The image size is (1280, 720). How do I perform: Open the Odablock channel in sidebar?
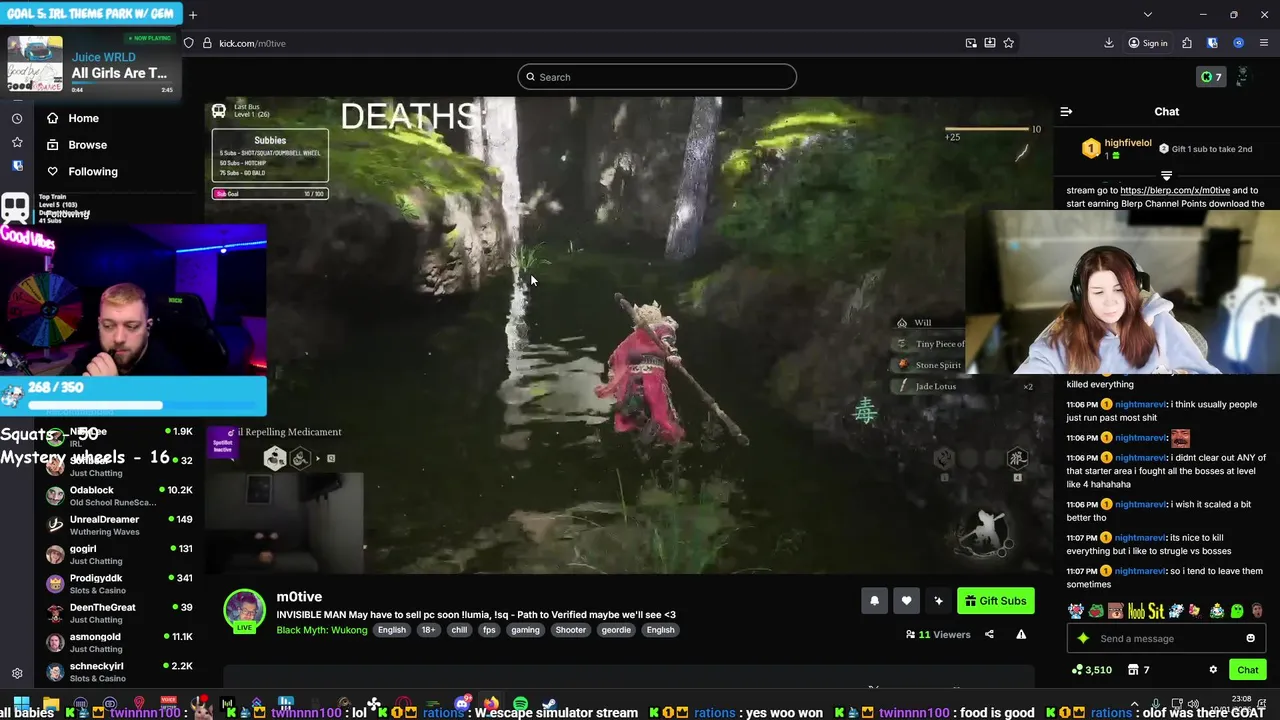[118, 496]
